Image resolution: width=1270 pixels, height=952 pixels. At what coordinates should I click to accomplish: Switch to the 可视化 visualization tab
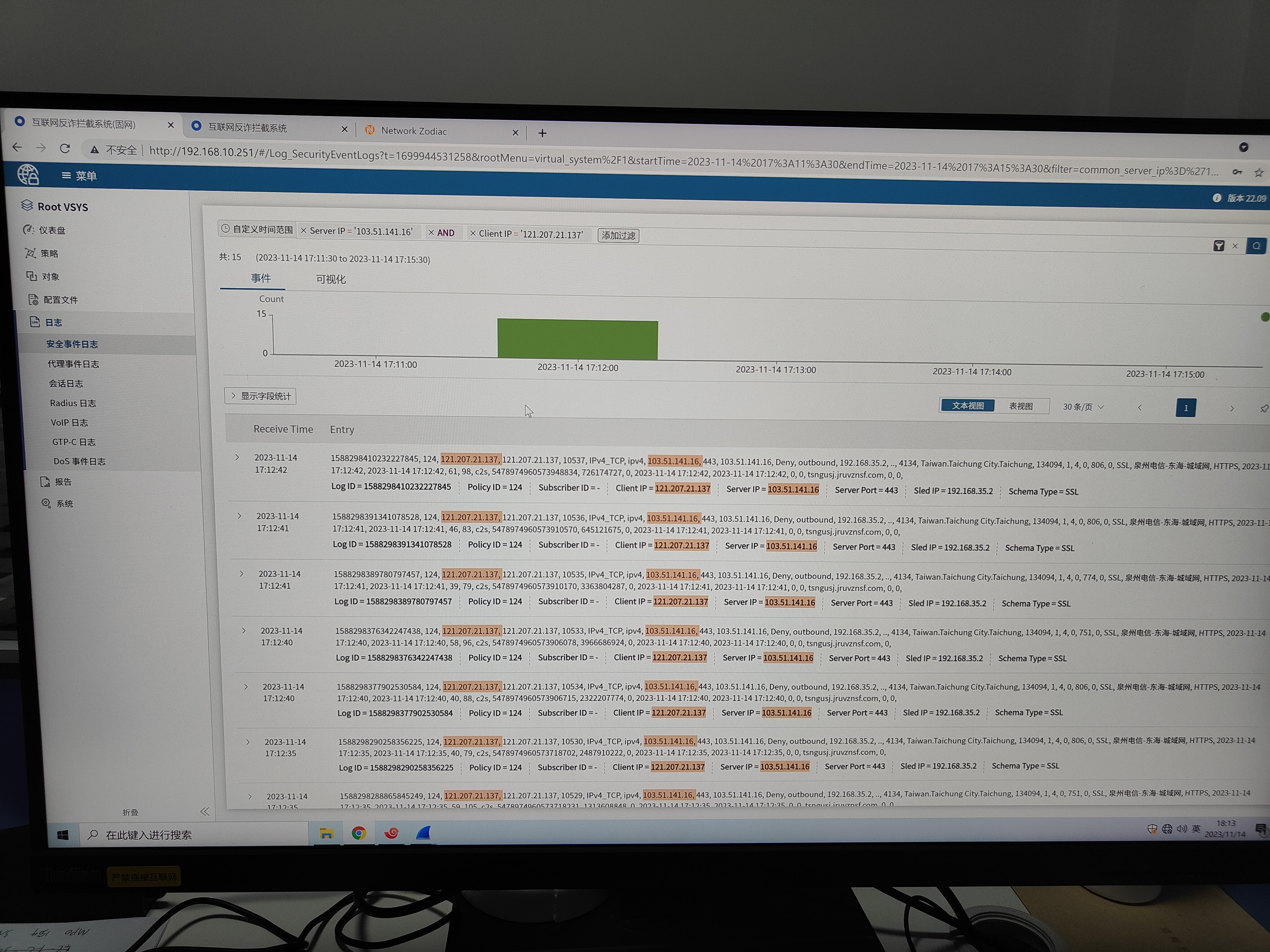click(331, 280)
